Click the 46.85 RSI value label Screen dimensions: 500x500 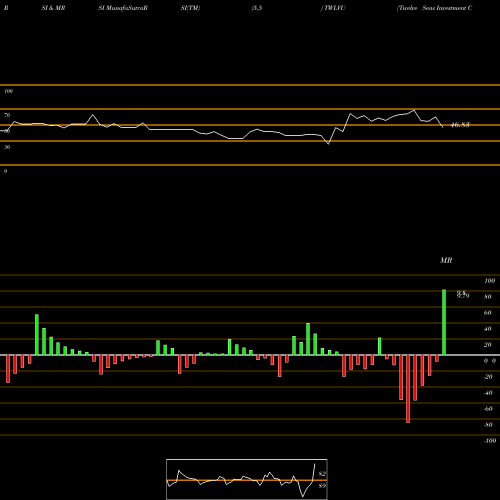tap(460, 125)
